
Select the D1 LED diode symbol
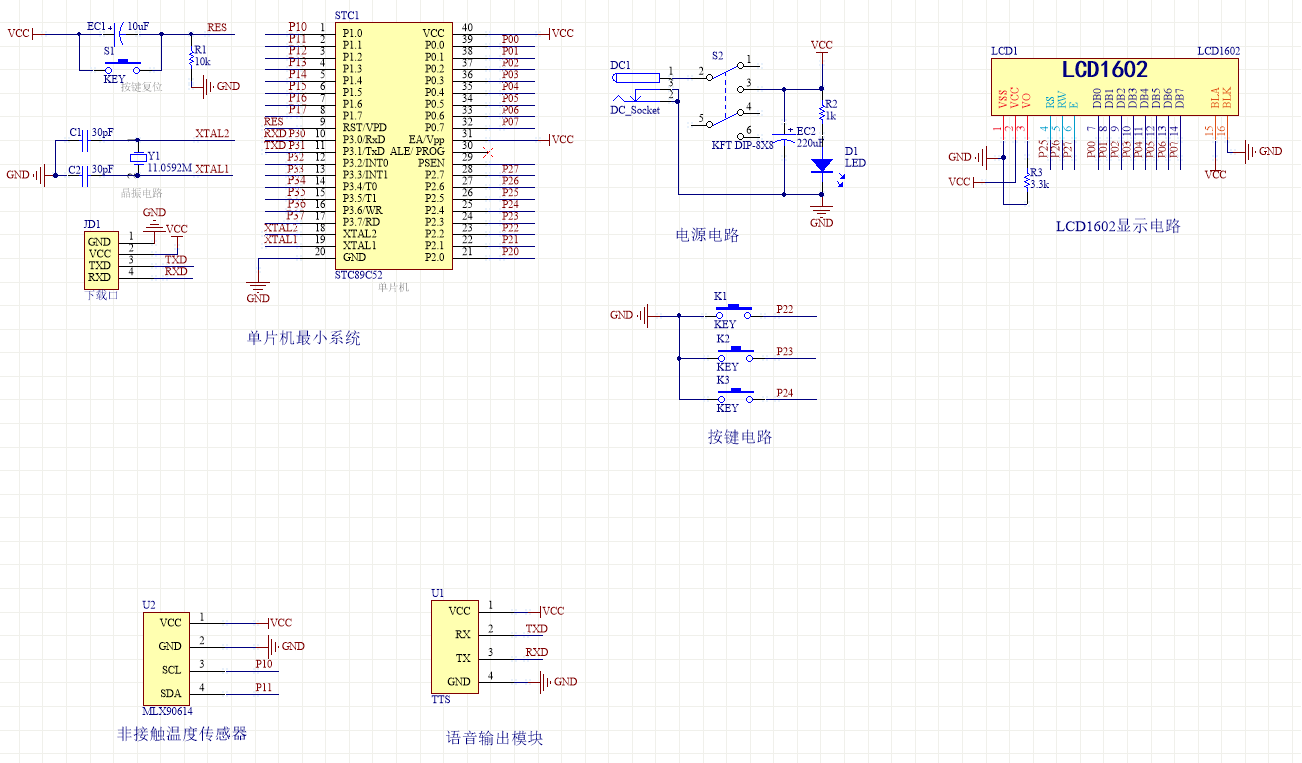click(x=821, y=165)
